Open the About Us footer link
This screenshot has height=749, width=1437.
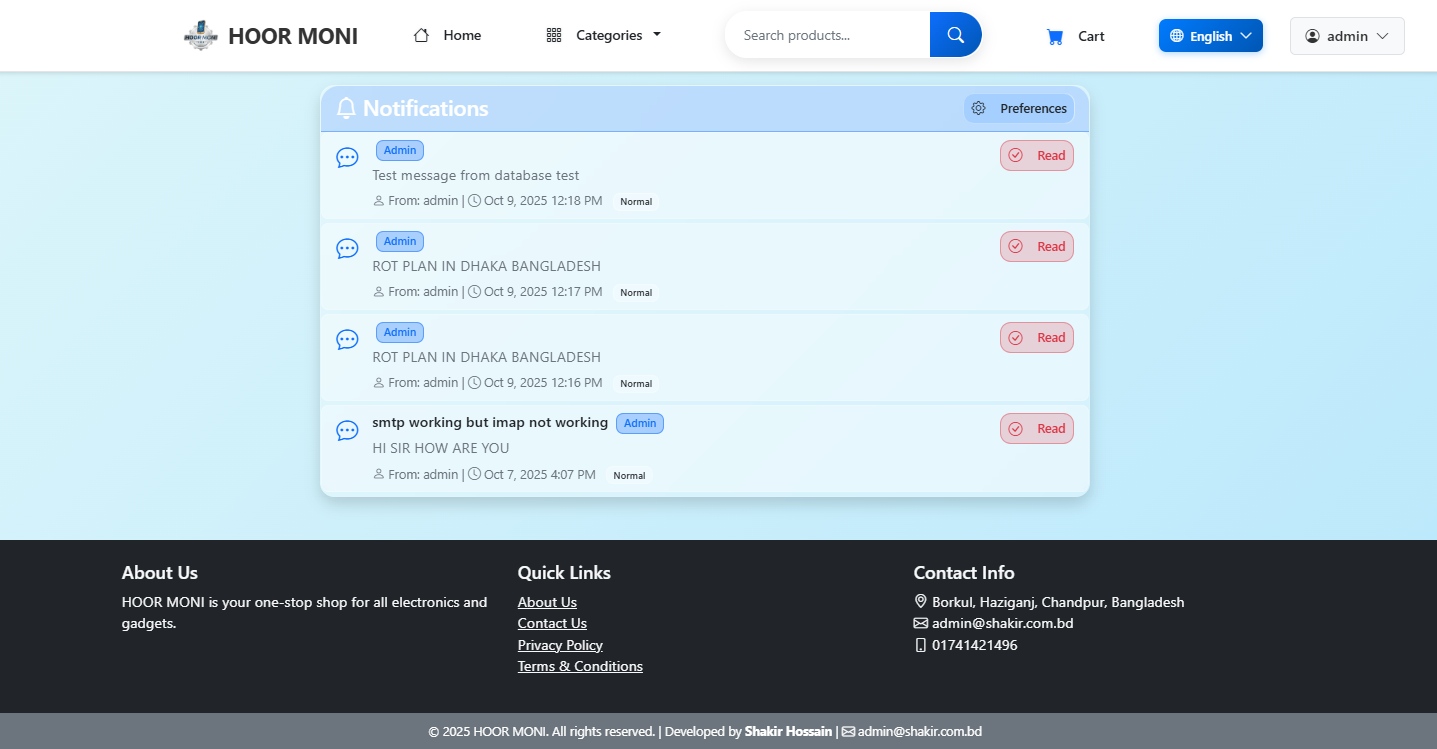[x=547, y=602]
